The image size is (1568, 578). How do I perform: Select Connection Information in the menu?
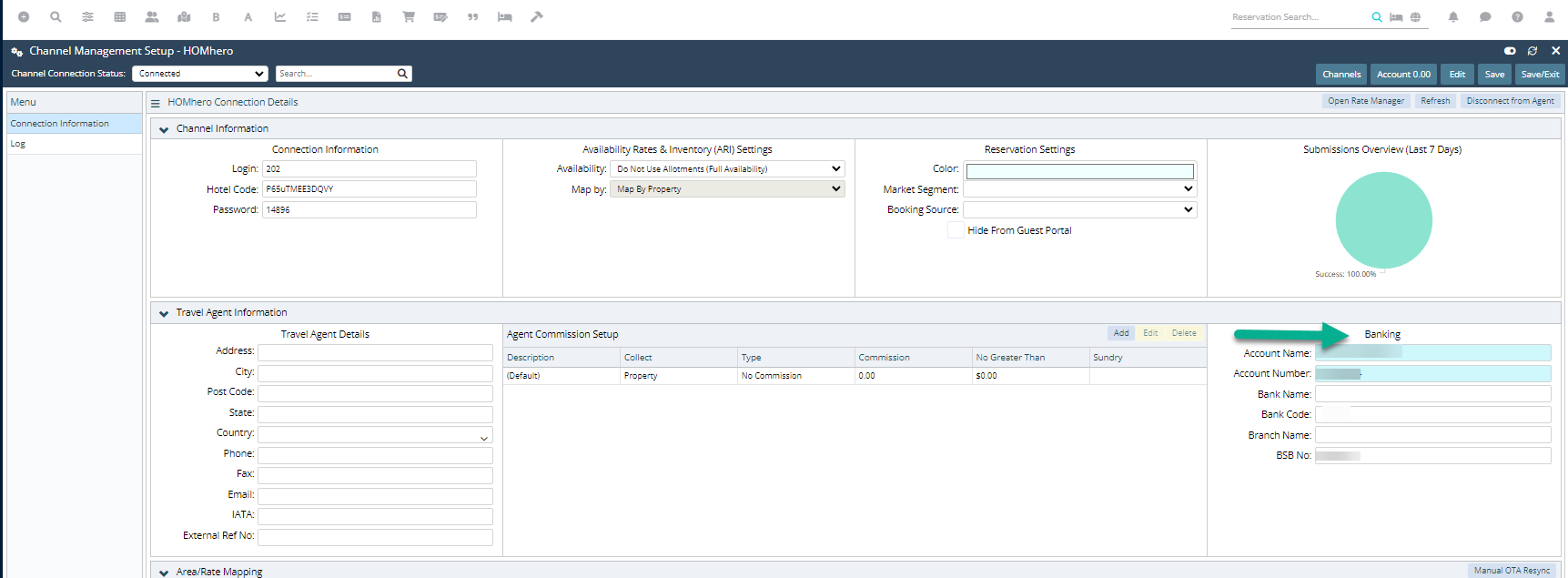[x=60, y=124]
